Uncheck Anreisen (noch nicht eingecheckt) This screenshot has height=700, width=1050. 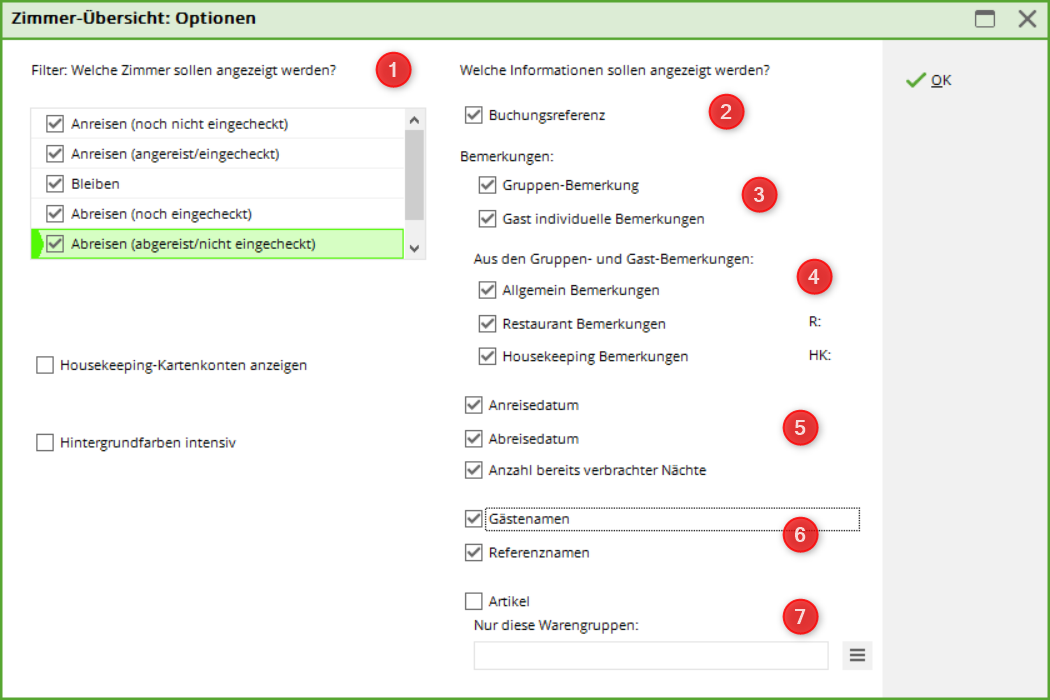point(55,124)
